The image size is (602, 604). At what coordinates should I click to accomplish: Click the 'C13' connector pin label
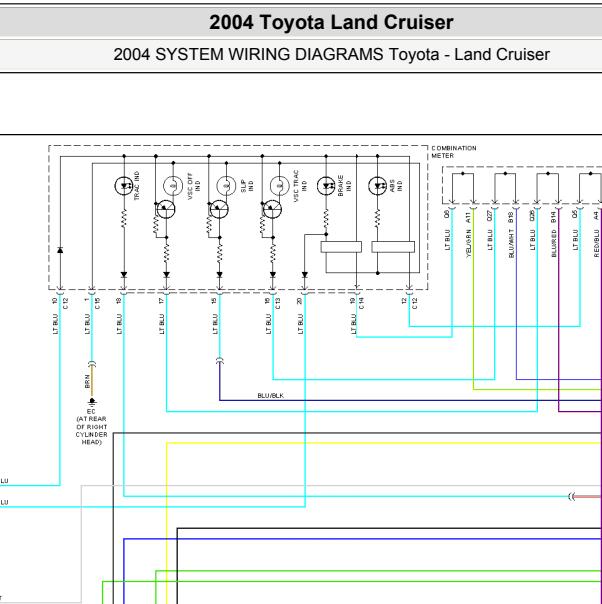tap(278, 304)
